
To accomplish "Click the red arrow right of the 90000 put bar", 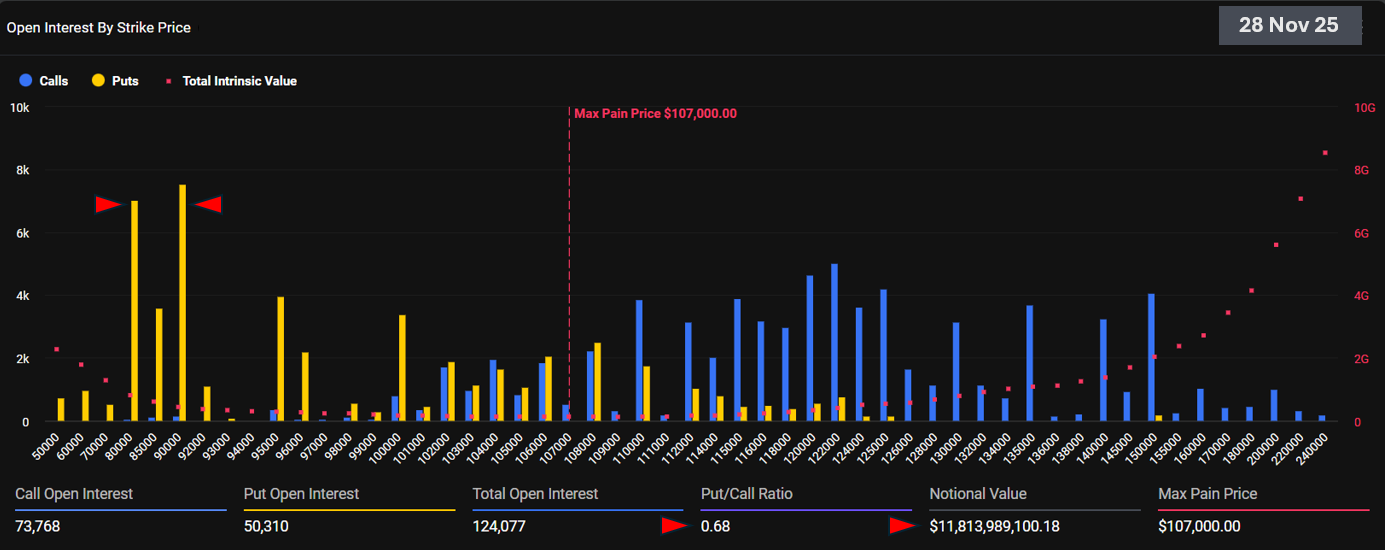I will click(208, 204).
